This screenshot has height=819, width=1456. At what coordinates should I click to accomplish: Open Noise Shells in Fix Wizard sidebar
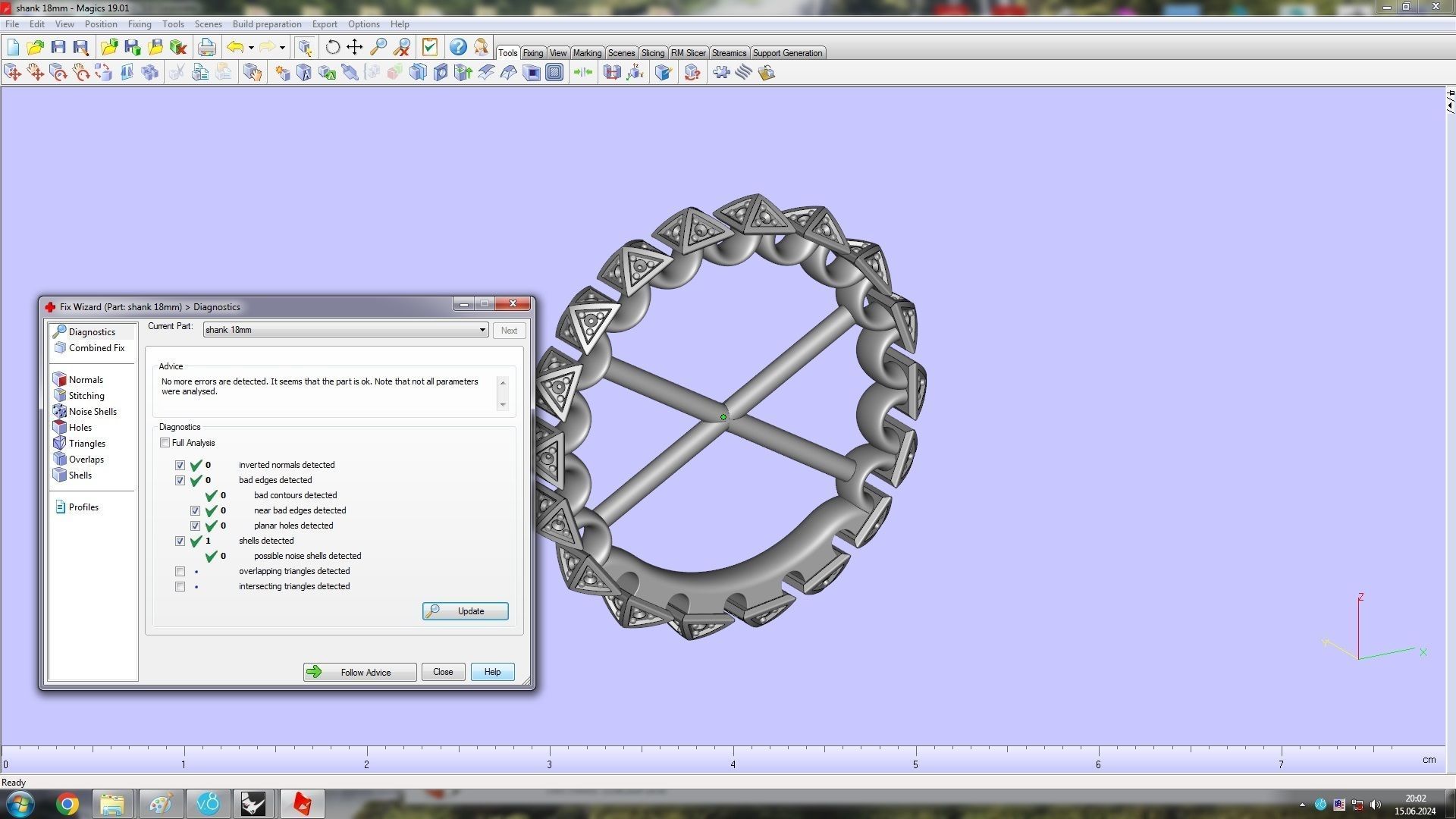pos(92,412)
